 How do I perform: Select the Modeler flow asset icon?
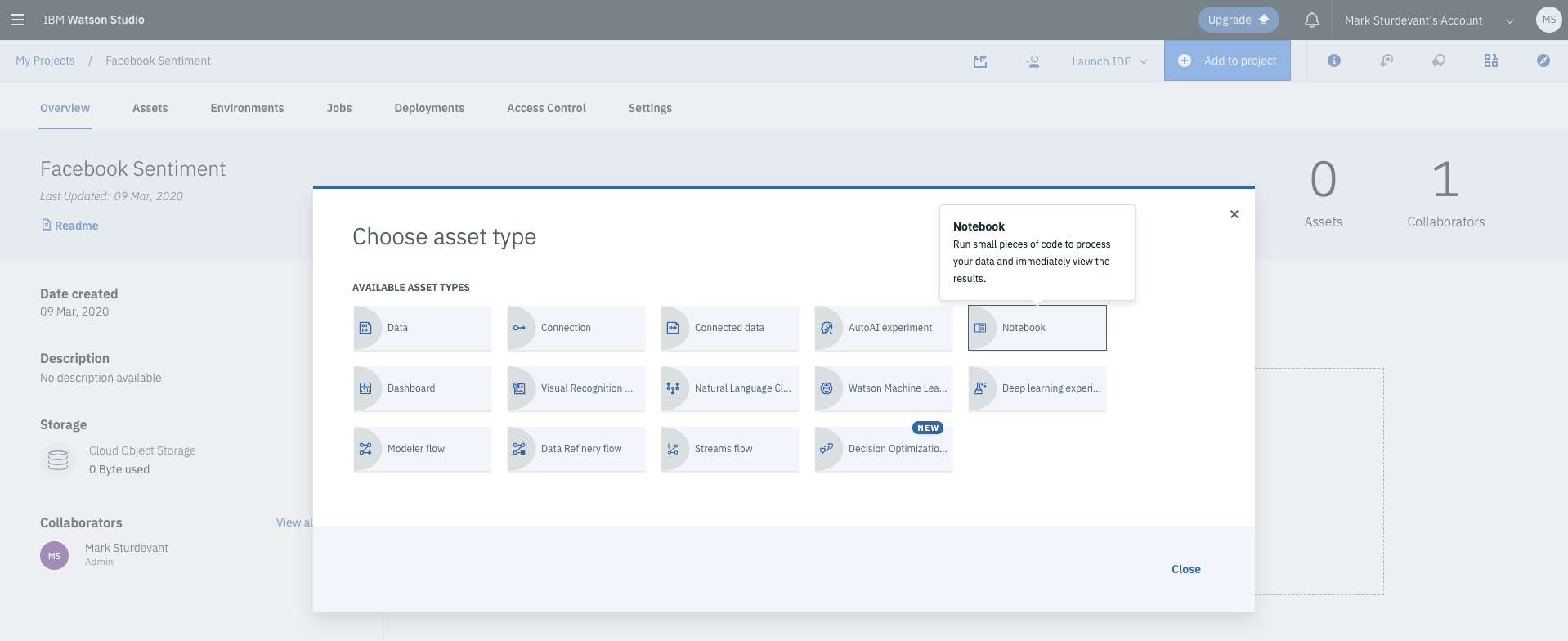[x=365, y=449]
